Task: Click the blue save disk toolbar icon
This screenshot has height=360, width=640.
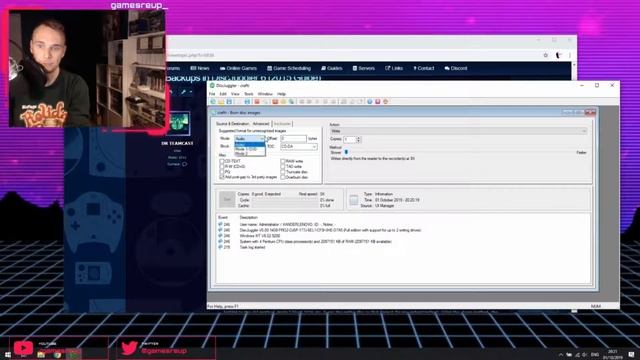Action: click(229, 102)
